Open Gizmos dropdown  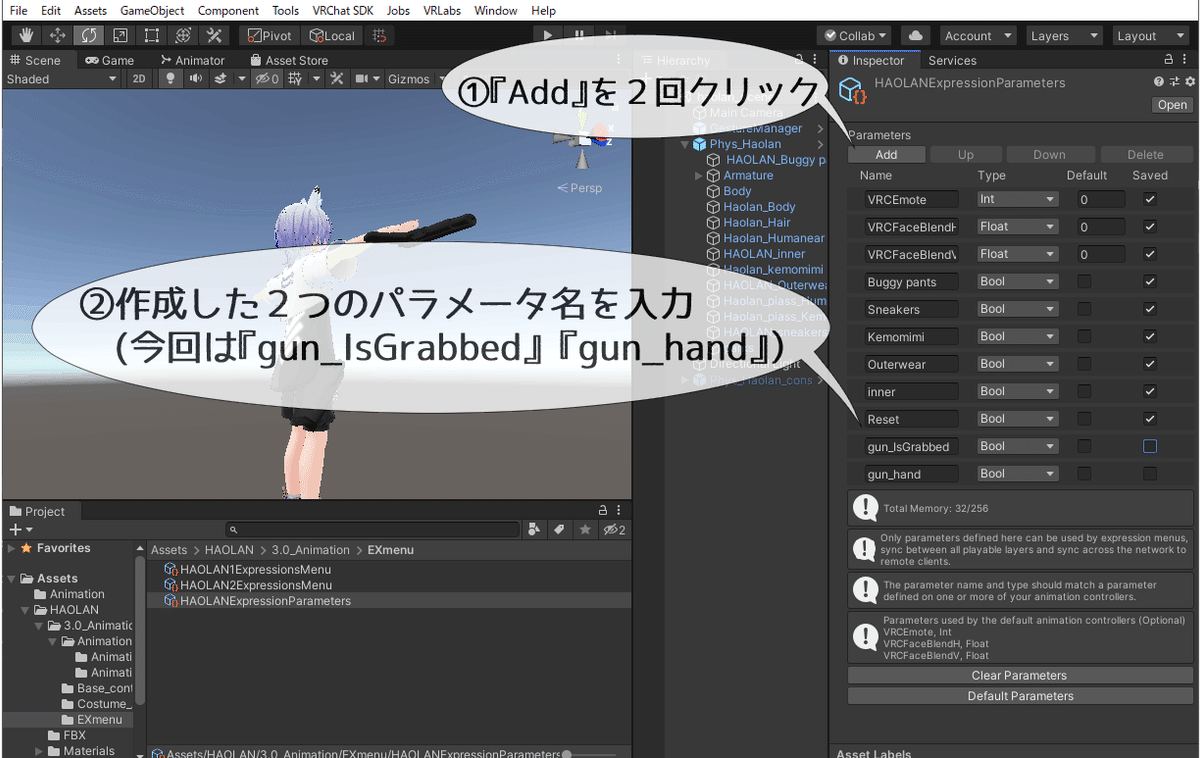415,79
